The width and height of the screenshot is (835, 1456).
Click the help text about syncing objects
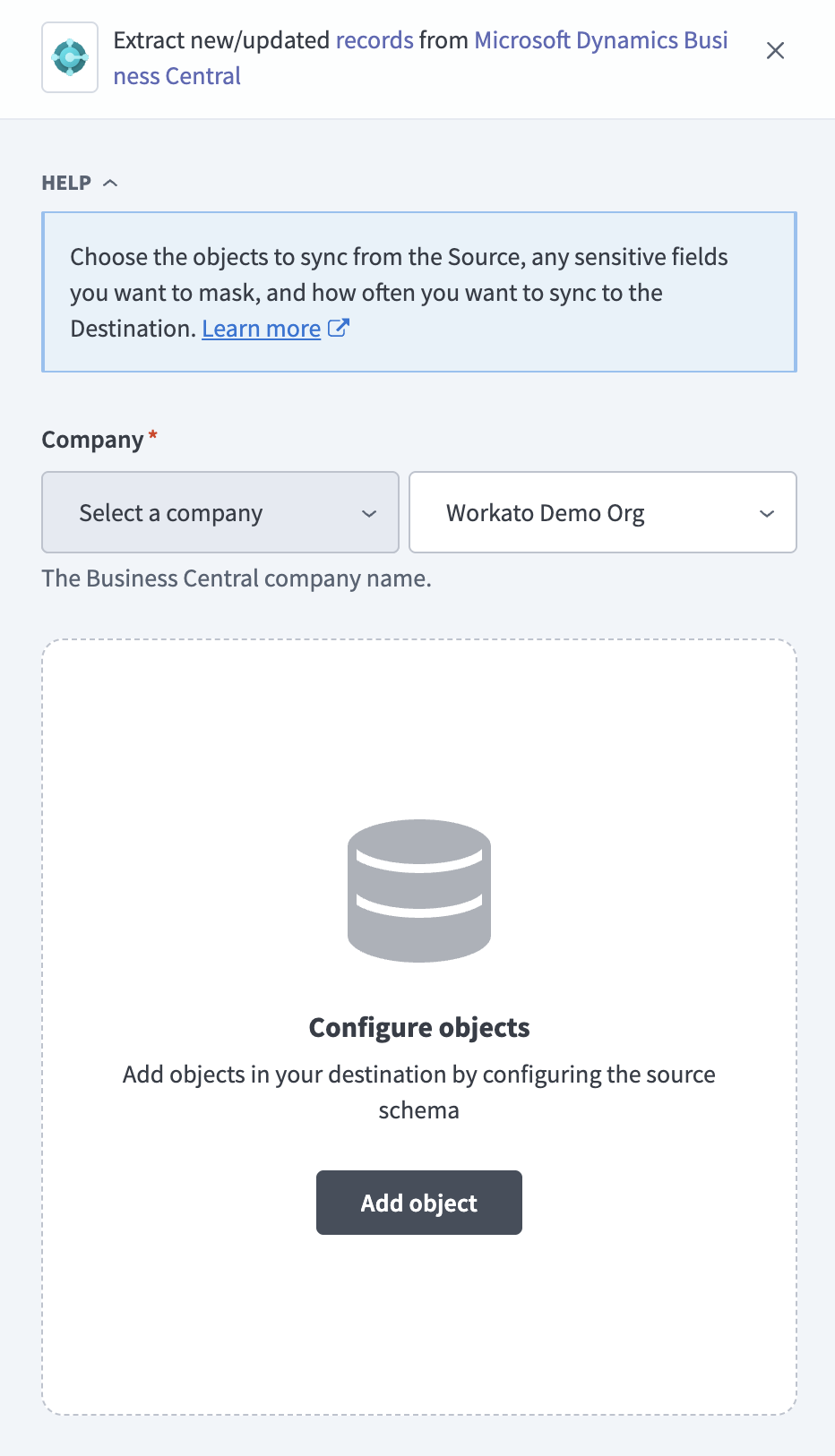[399, 293]
